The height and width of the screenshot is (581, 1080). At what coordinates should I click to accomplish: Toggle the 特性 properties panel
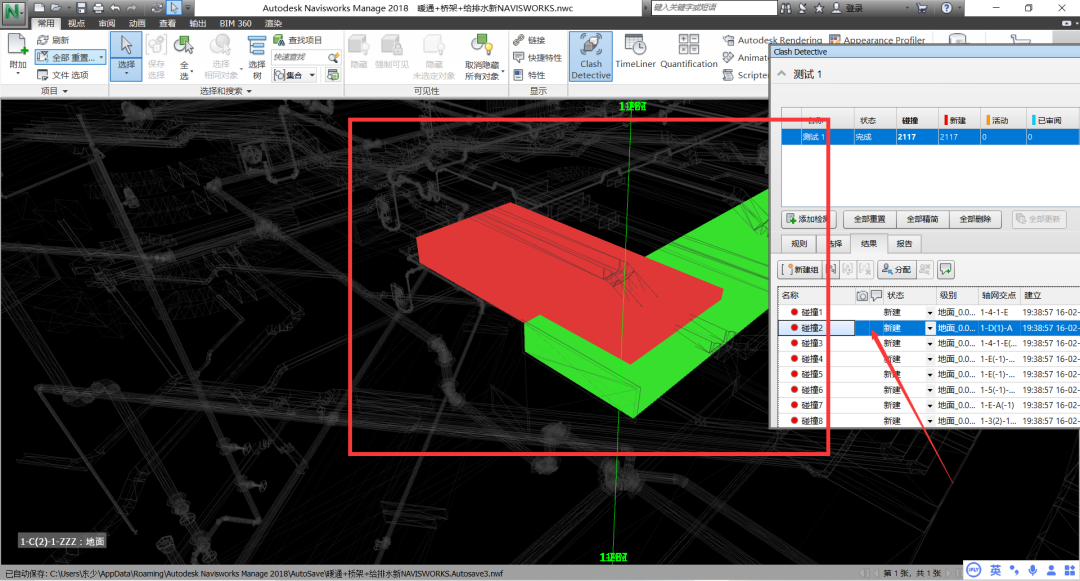click(x=529, y=75)
